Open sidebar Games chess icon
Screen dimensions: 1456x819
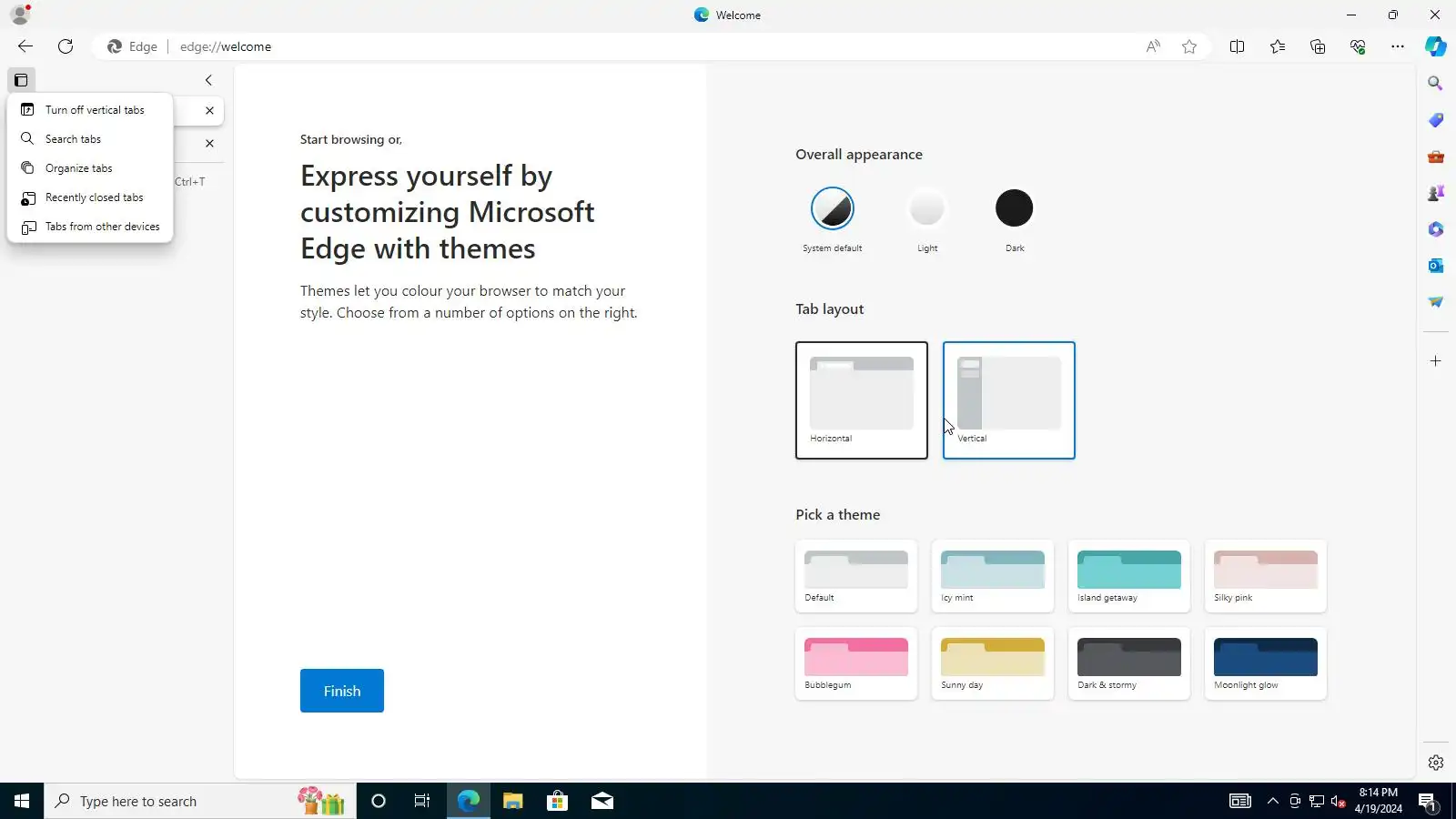pyautogui.click(x=1436, y=193)
